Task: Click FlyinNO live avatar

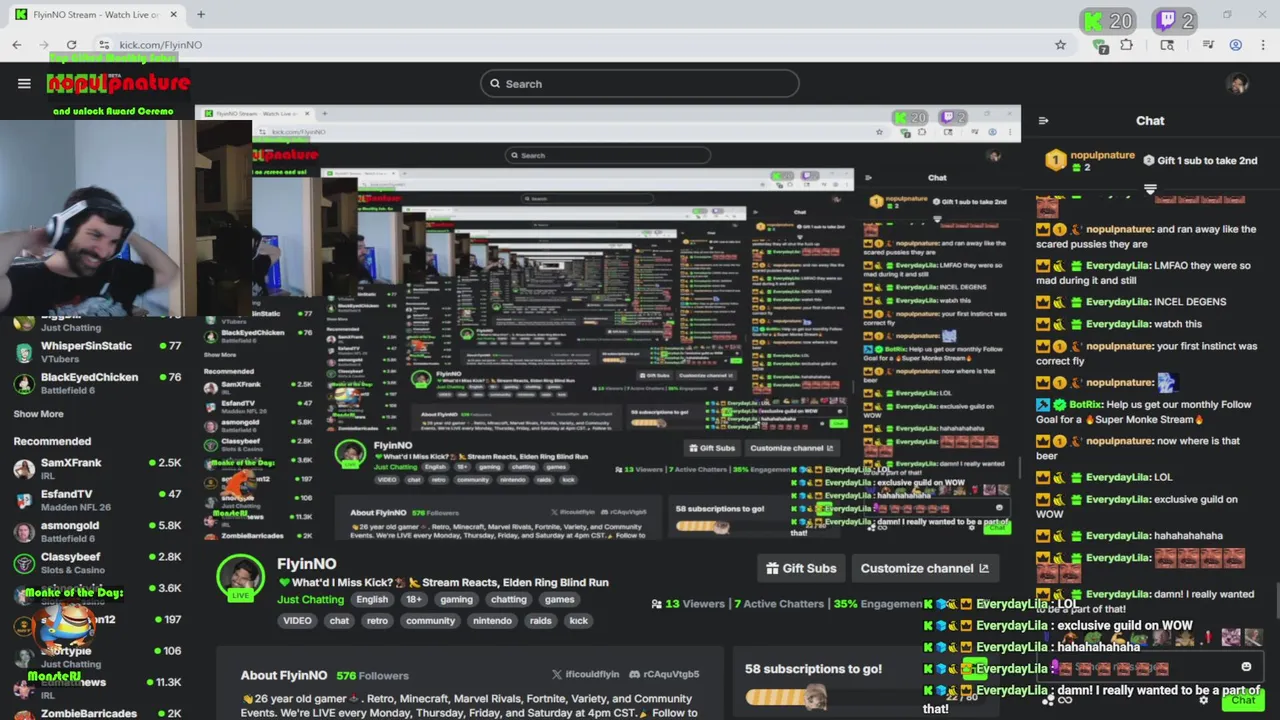Action: [241, 578]
